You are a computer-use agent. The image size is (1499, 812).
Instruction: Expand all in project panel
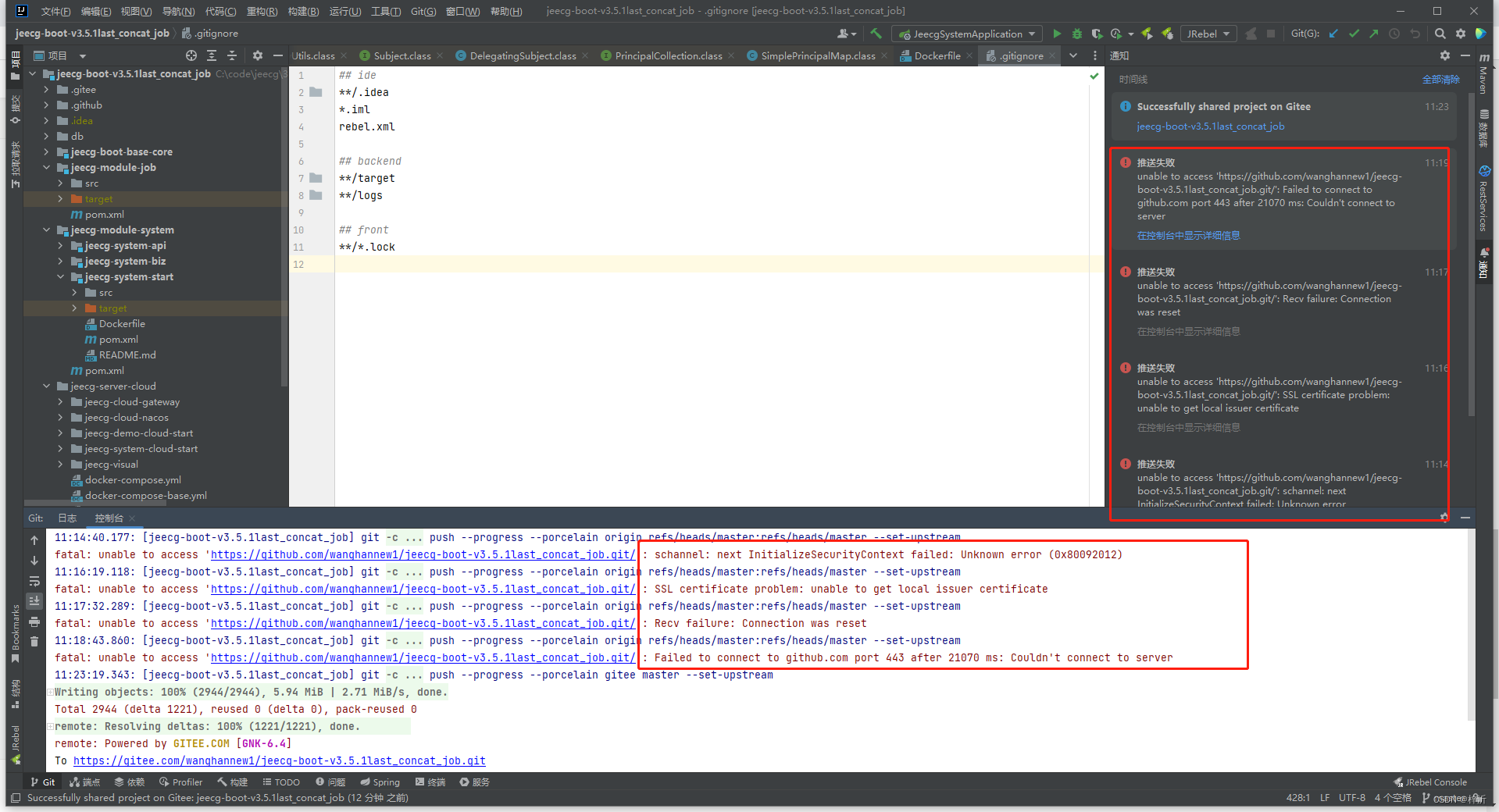tap(212, 55)
